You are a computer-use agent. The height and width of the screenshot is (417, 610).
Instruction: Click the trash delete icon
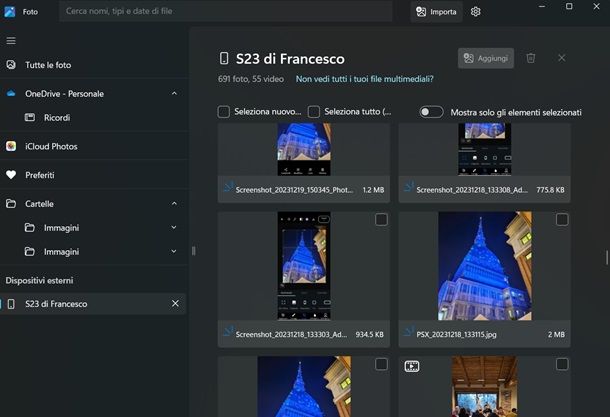coord(531,58)
